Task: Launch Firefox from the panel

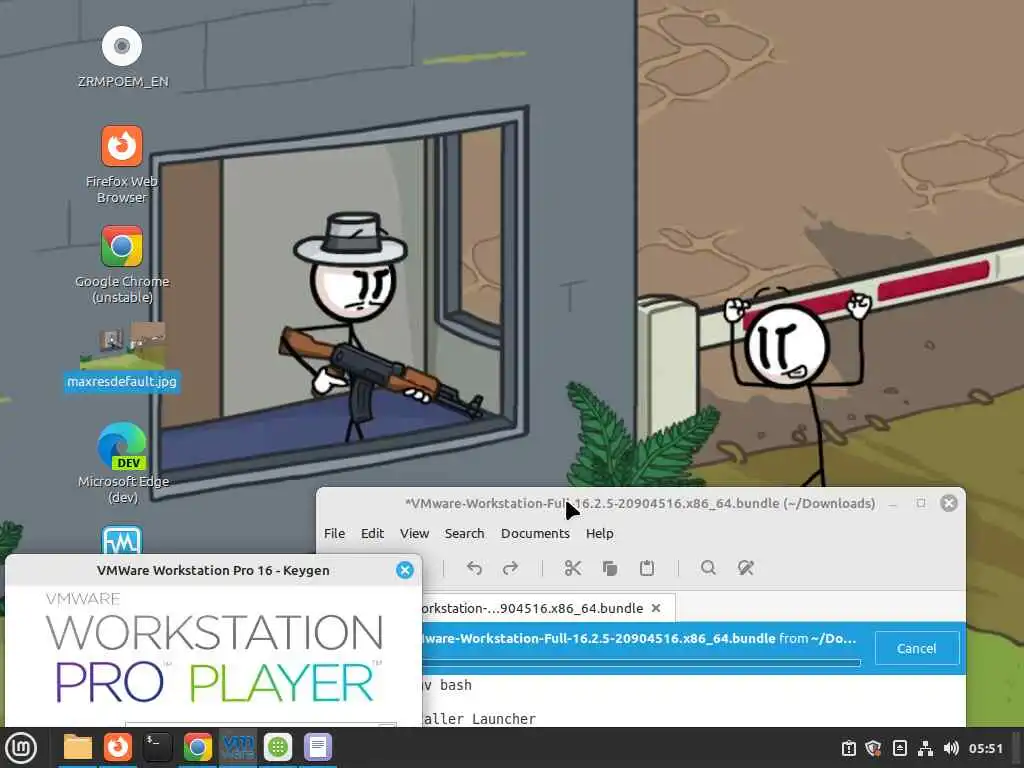Action: (118, 748)
